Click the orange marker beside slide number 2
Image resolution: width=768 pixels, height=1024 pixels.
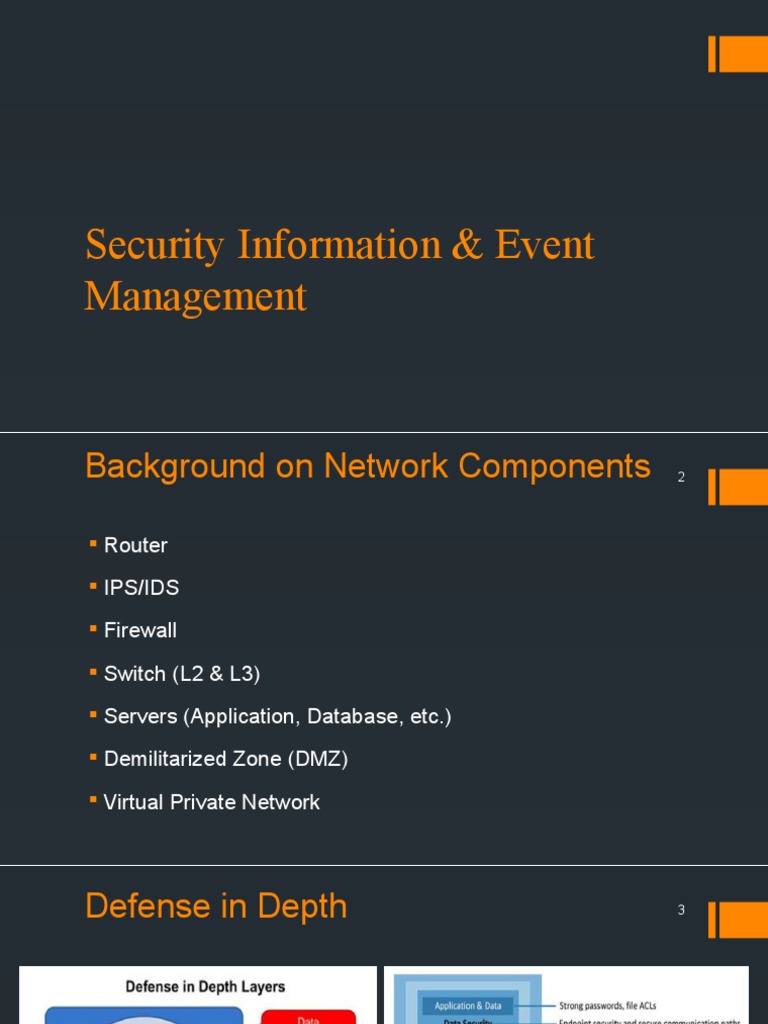pos(738,487)
